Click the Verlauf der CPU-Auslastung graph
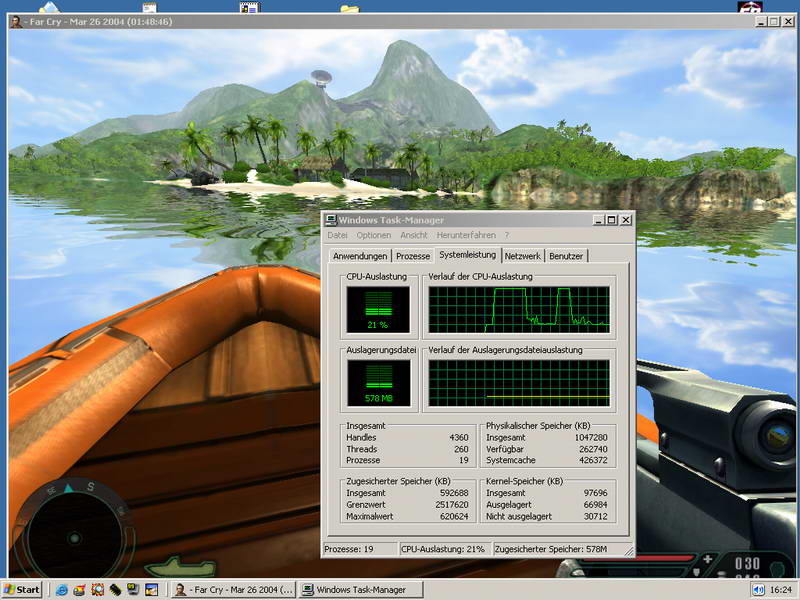800x600 pixels. tap(519, 310)
